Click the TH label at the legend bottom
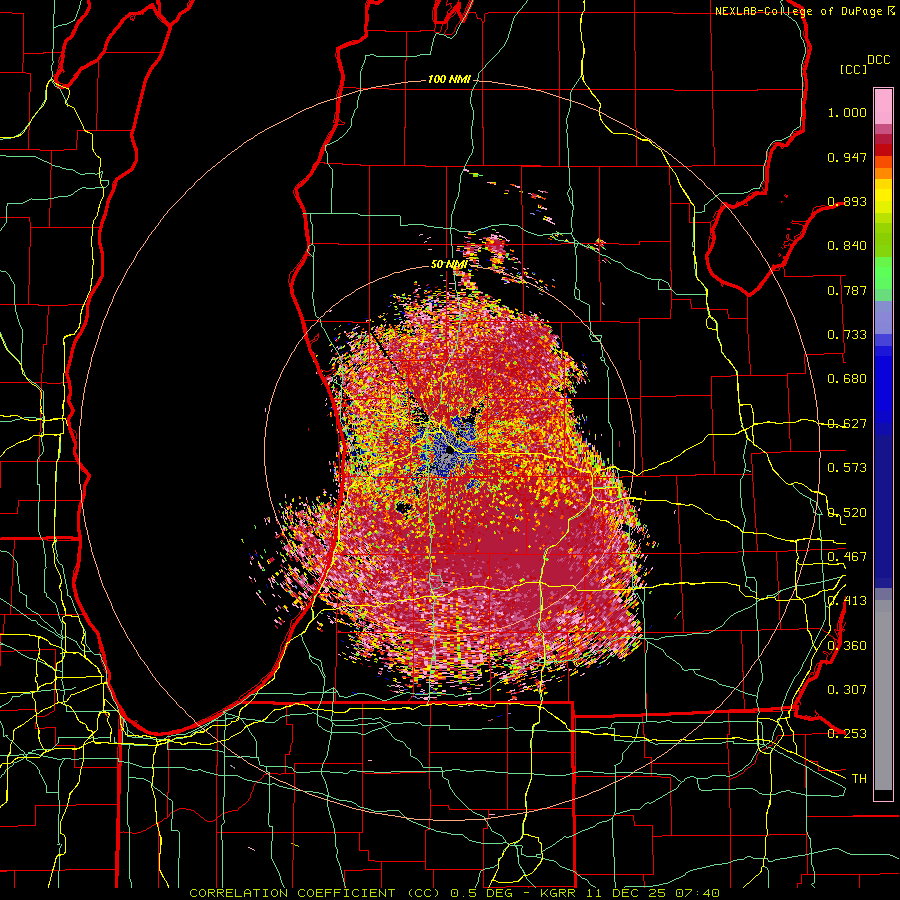 point(859,779)
